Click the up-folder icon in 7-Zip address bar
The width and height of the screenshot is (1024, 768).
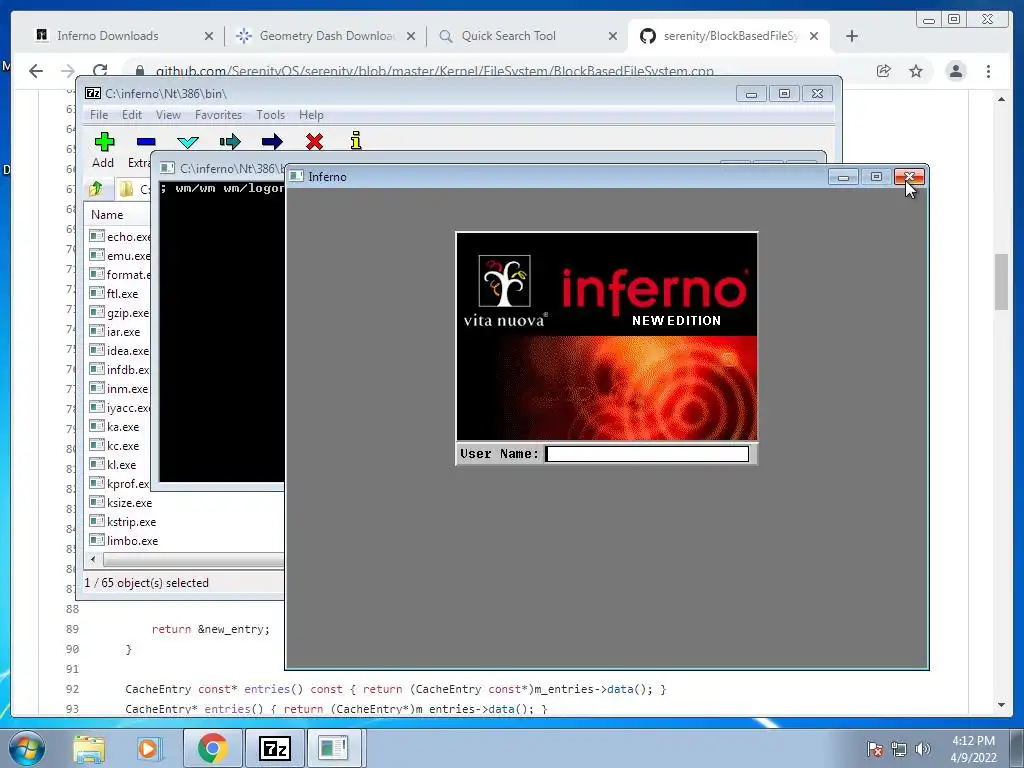[96, 189]
